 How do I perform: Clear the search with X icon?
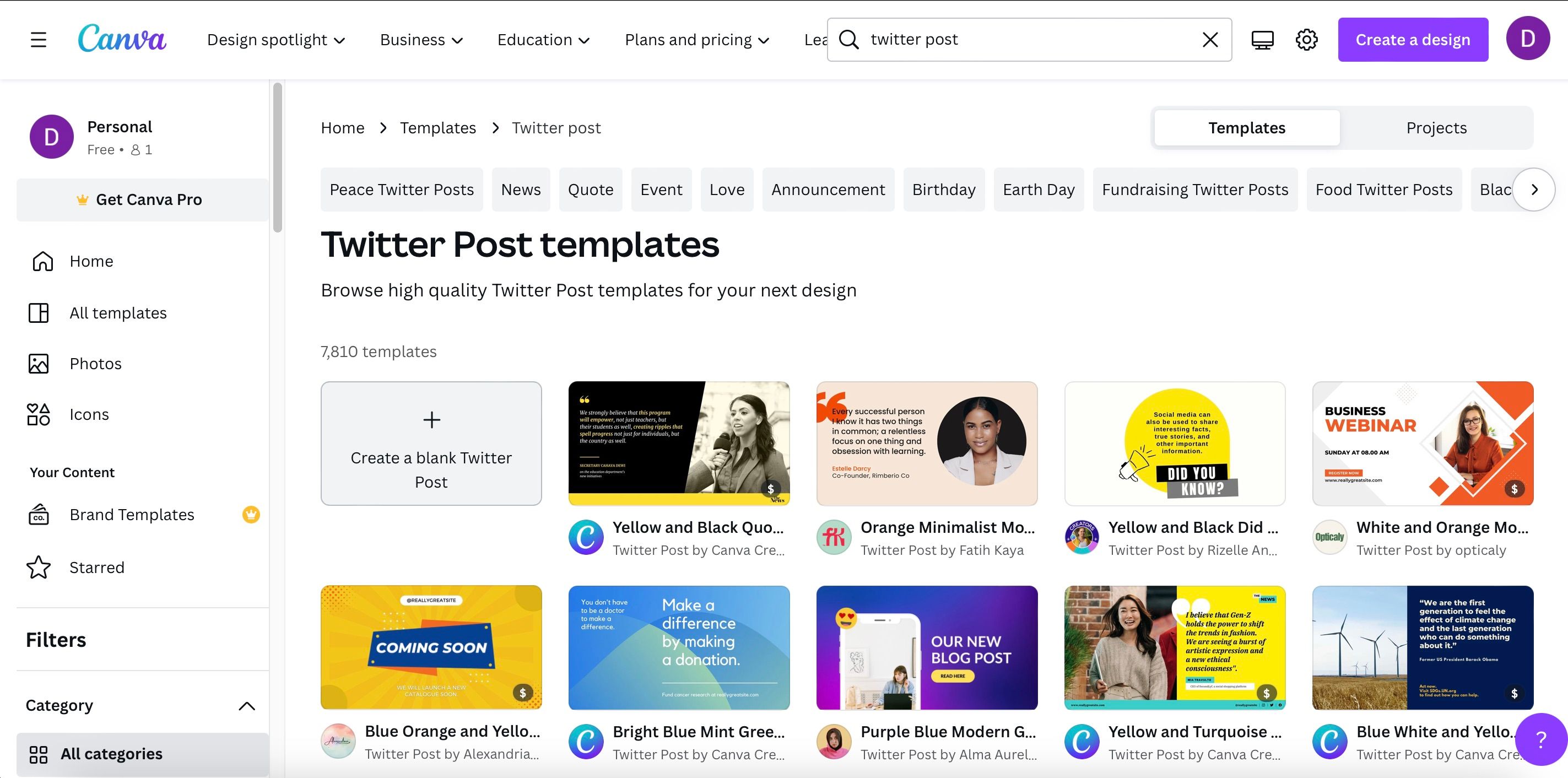tap(1210, 40)
